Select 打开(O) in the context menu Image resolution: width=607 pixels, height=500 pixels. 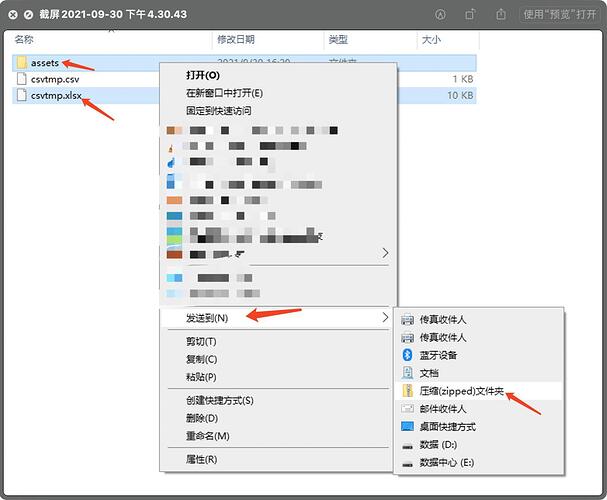tap(278, 75)
